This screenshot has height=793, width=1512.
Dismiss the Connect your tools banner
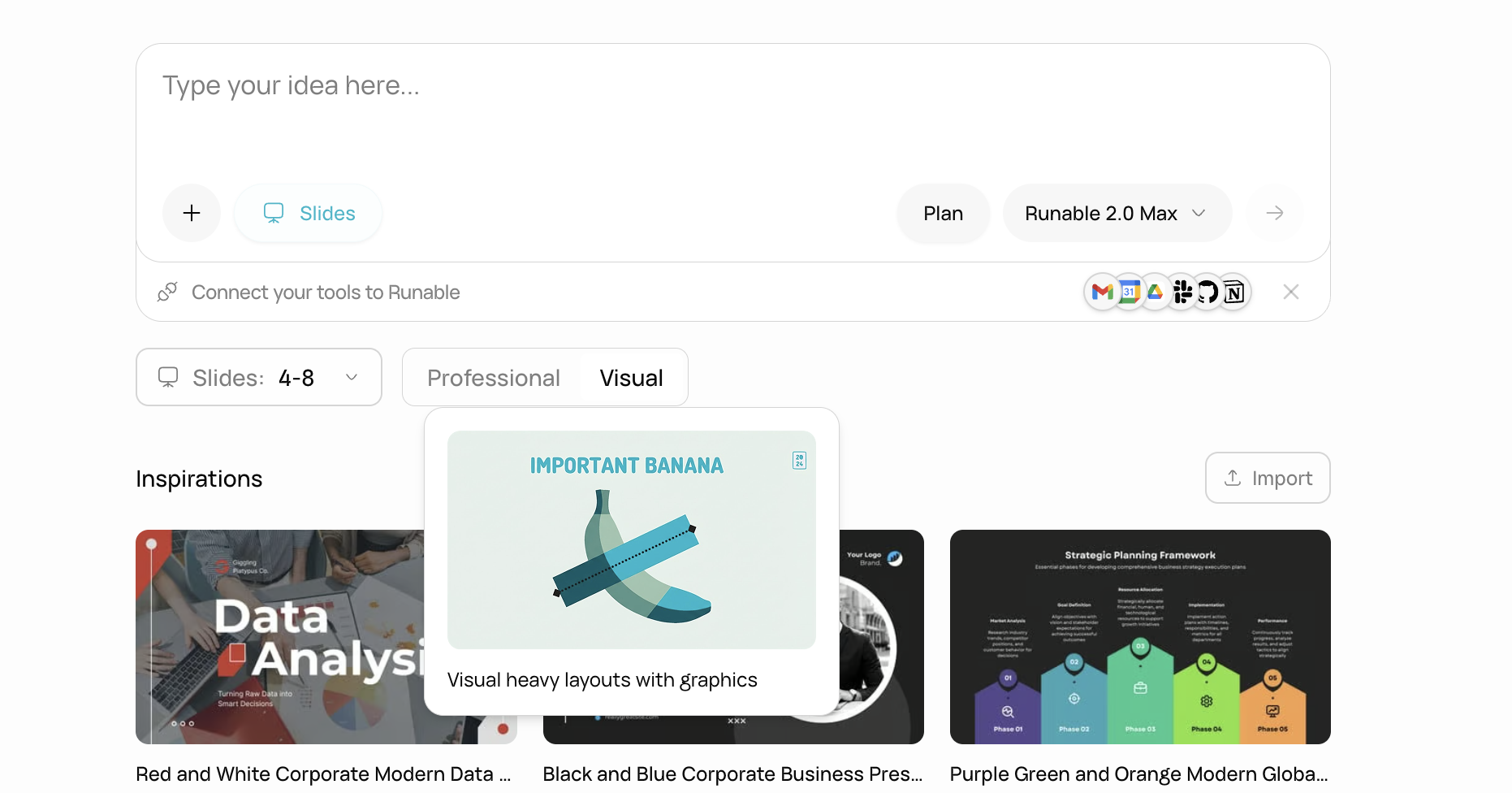click(x=1291, y=292)
